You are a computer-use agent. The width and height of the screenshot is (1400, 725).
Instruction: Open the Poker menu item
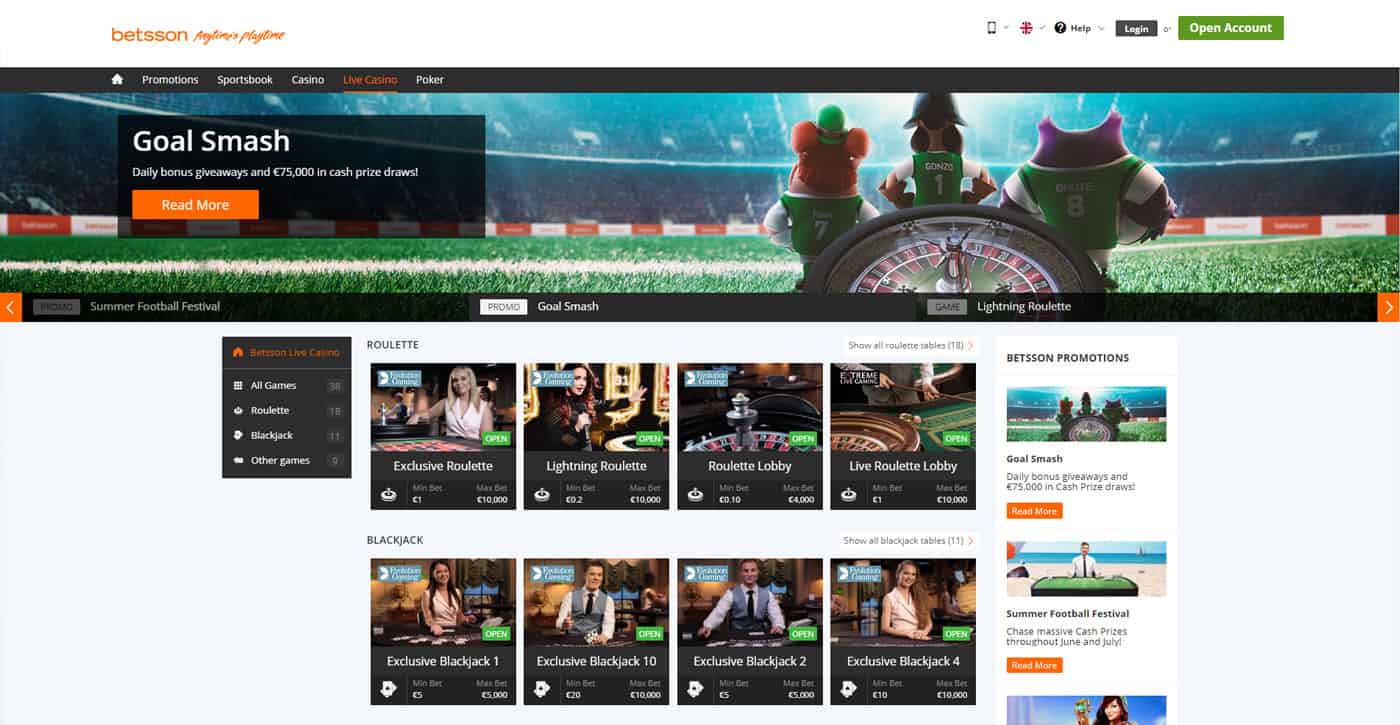(430, 79)
